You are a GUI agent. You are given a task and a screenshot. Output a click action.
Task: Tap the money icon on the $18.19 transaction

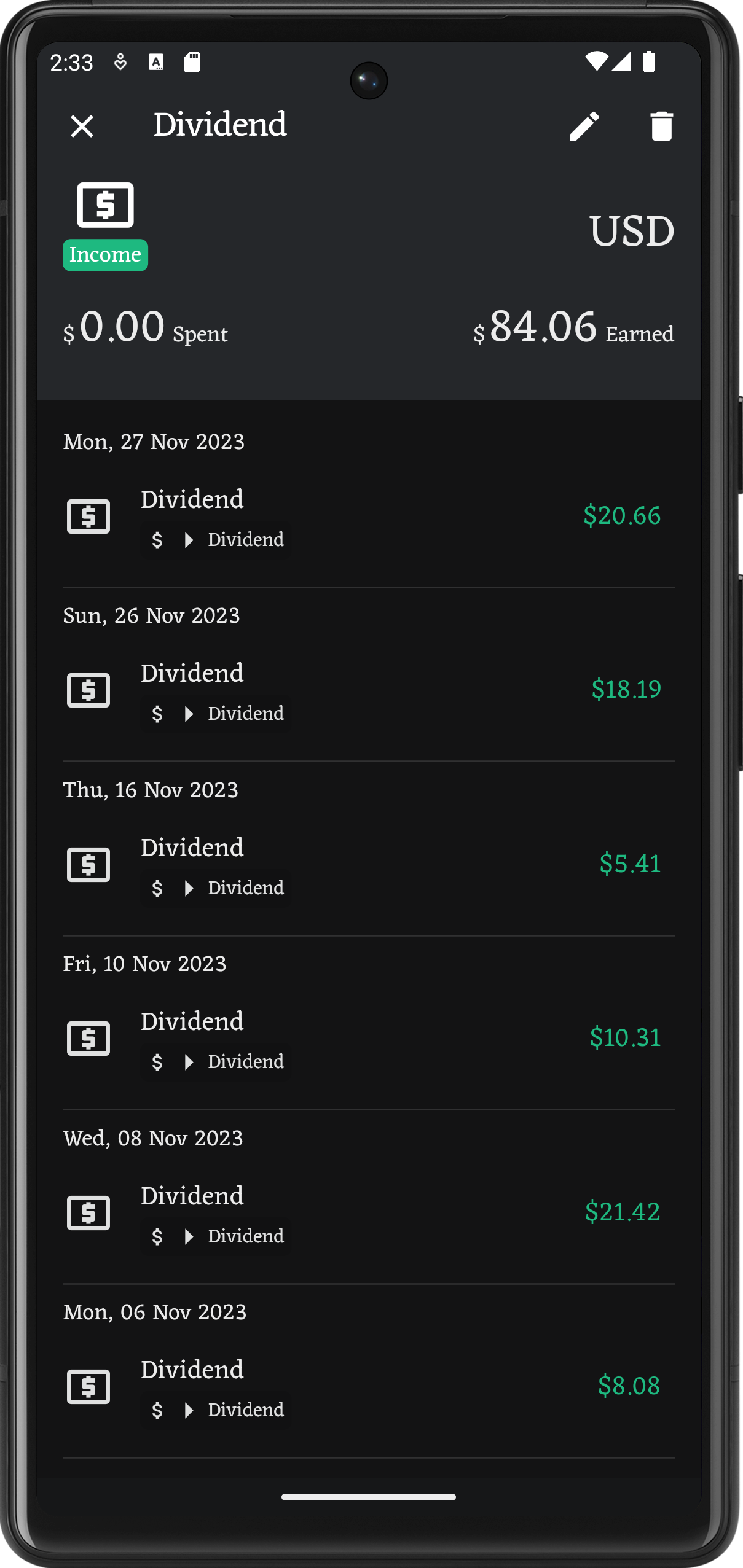tap(88, 690)
